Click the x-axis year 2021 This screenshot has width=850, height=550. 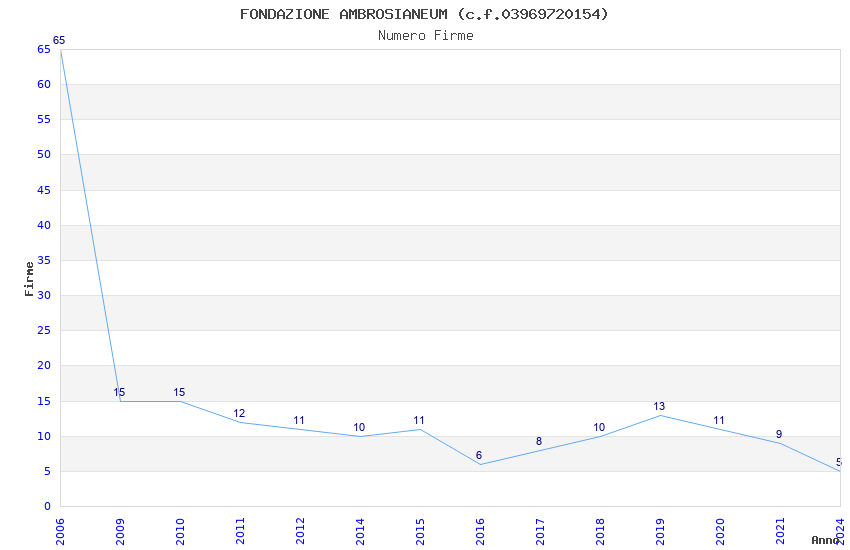tap(781, 531)
